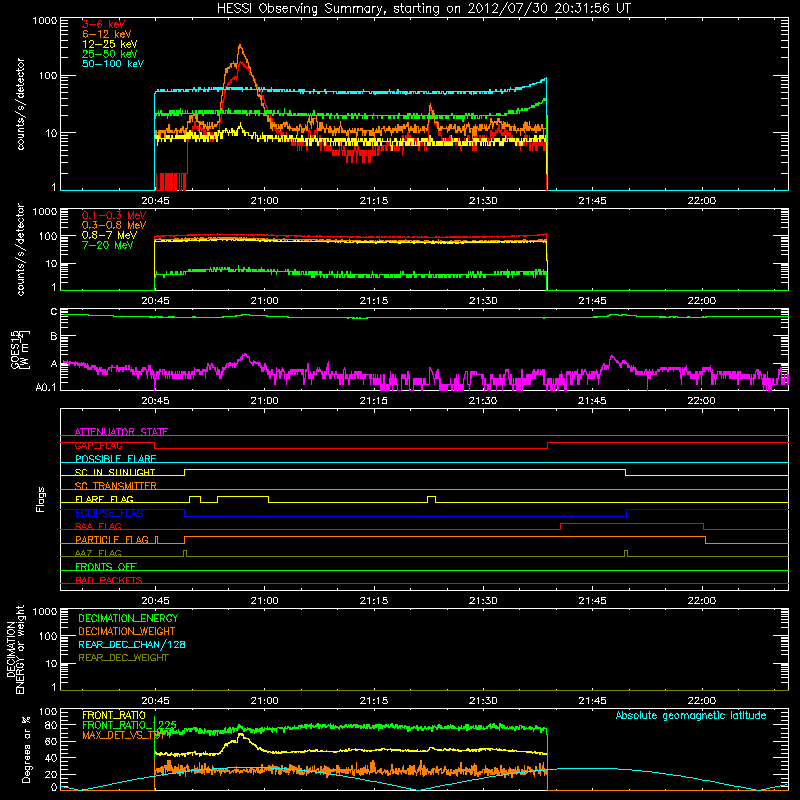Viewport: 800px width, 800px height.
Task: Click the 0.3-0.8 MeV legend entry
Action: point(114,225)
